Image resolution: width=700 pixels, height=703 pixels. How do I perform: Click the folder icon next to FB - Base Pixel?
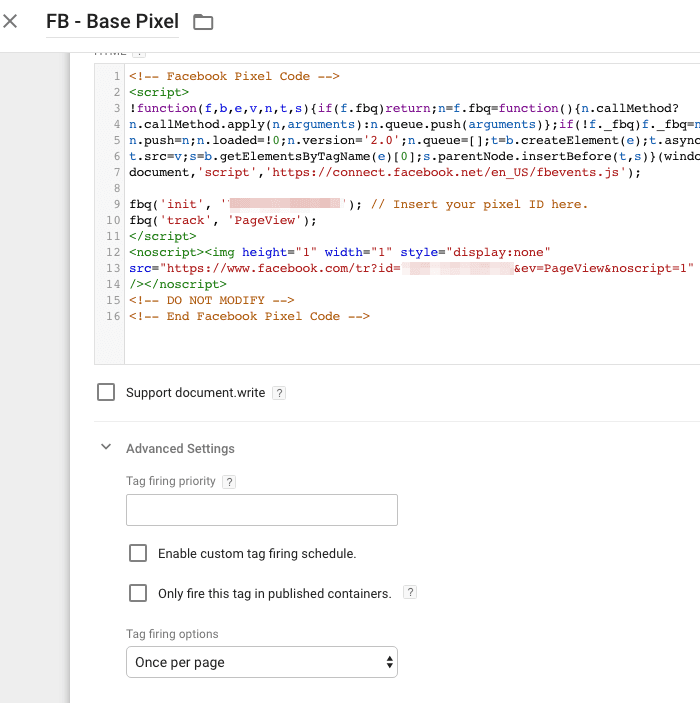(x=203, y=22)
